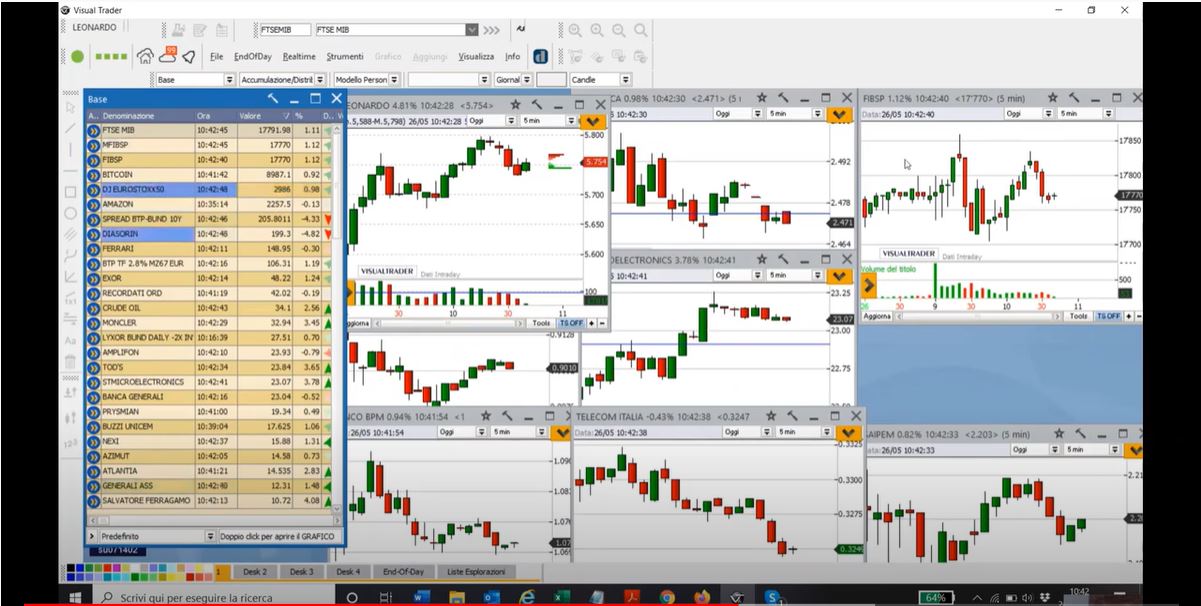Image resolution: width=1201 pixels, height=606 pixels.
Task: Open Excel from the Windows taskbar
Action: pos(560,597)
